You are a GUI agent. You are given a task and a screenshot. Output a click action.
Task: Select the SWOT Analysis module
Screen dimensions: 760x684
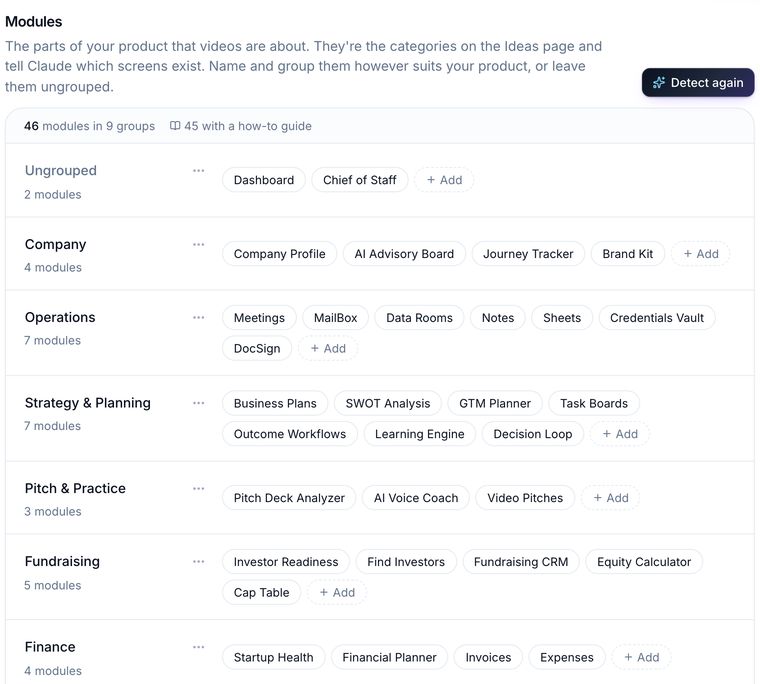388,403
